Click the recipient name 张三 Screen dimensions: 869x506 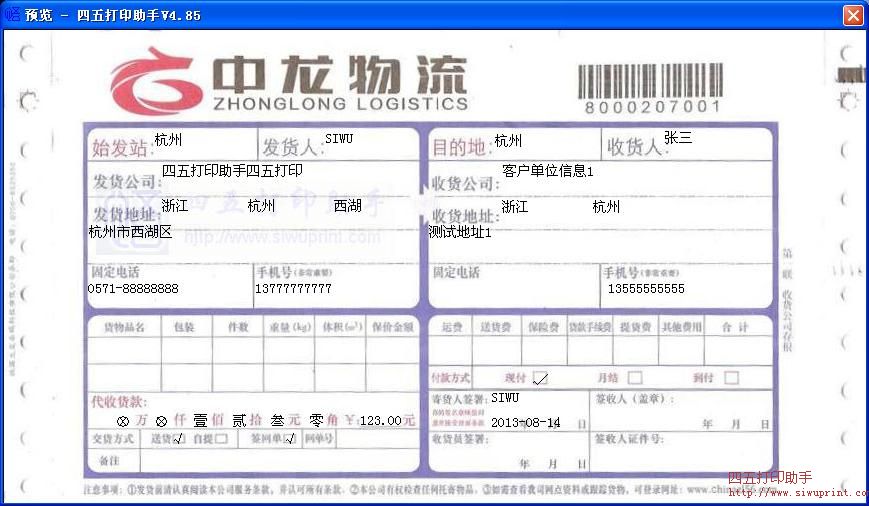[x=677, y=138]
